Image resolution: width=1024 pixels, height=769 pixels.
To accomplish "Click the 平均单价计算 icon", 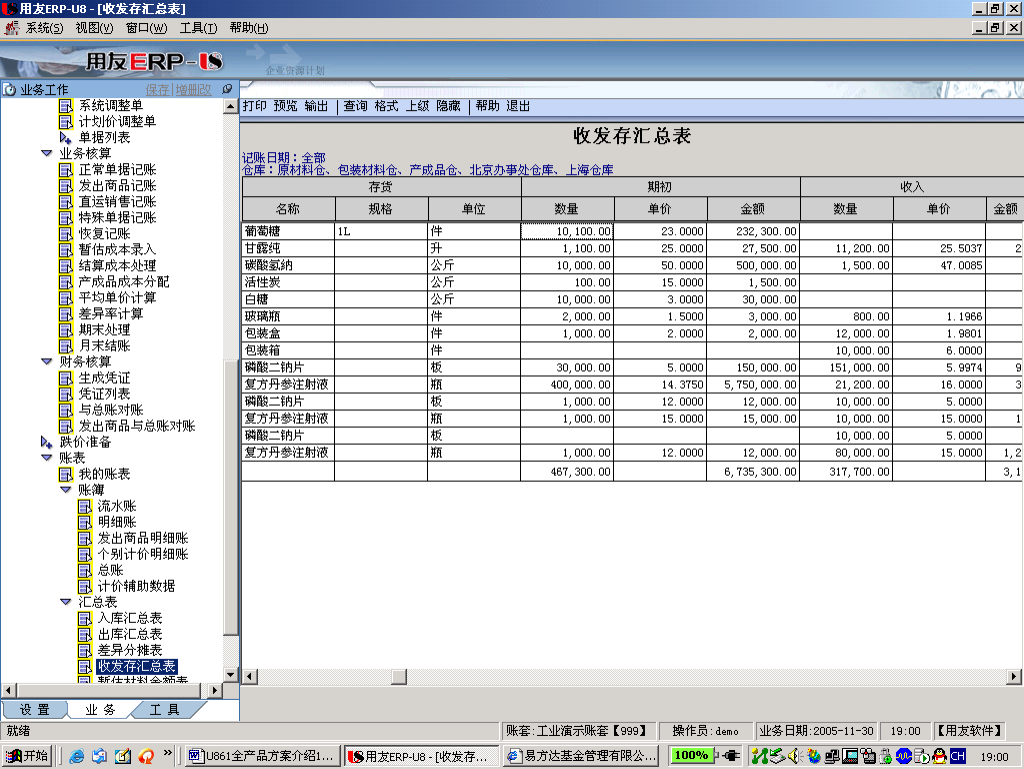I will pos(66,298).
